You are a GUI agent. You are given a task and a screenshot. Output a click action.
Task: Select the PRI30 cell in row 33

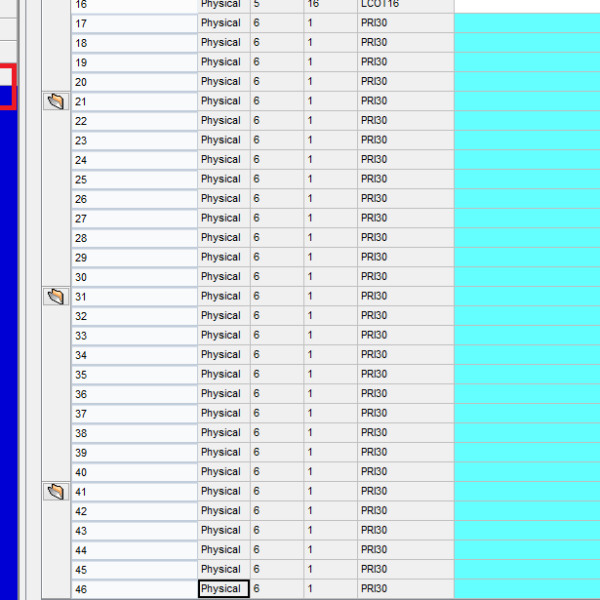coord(405,335)
